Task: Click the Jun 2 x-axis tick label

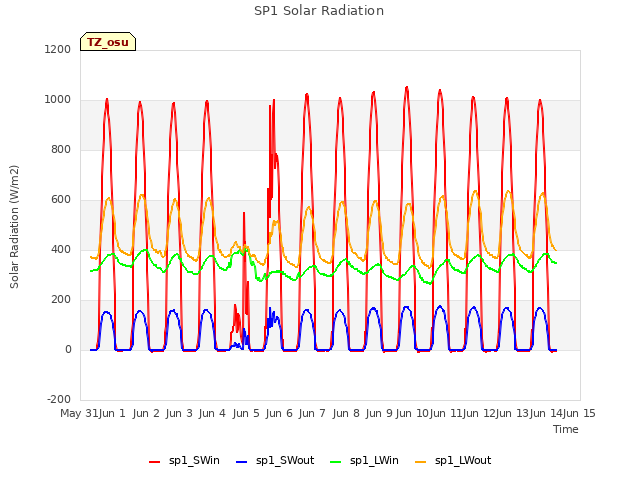Action: [x=146, y=413]
